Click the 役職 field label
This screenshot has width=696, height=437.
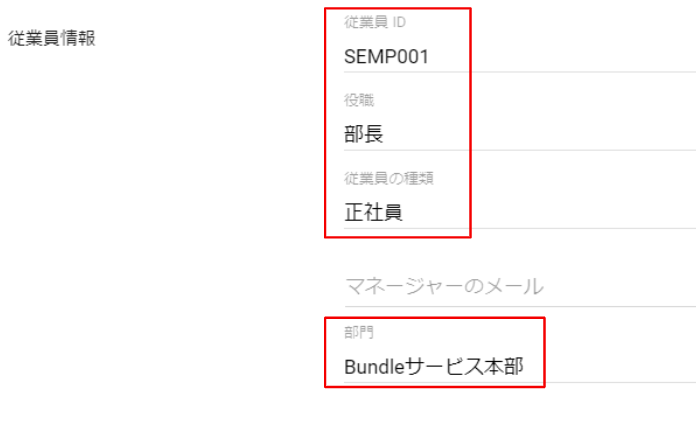pyautogui.click(x=358, y=101)
